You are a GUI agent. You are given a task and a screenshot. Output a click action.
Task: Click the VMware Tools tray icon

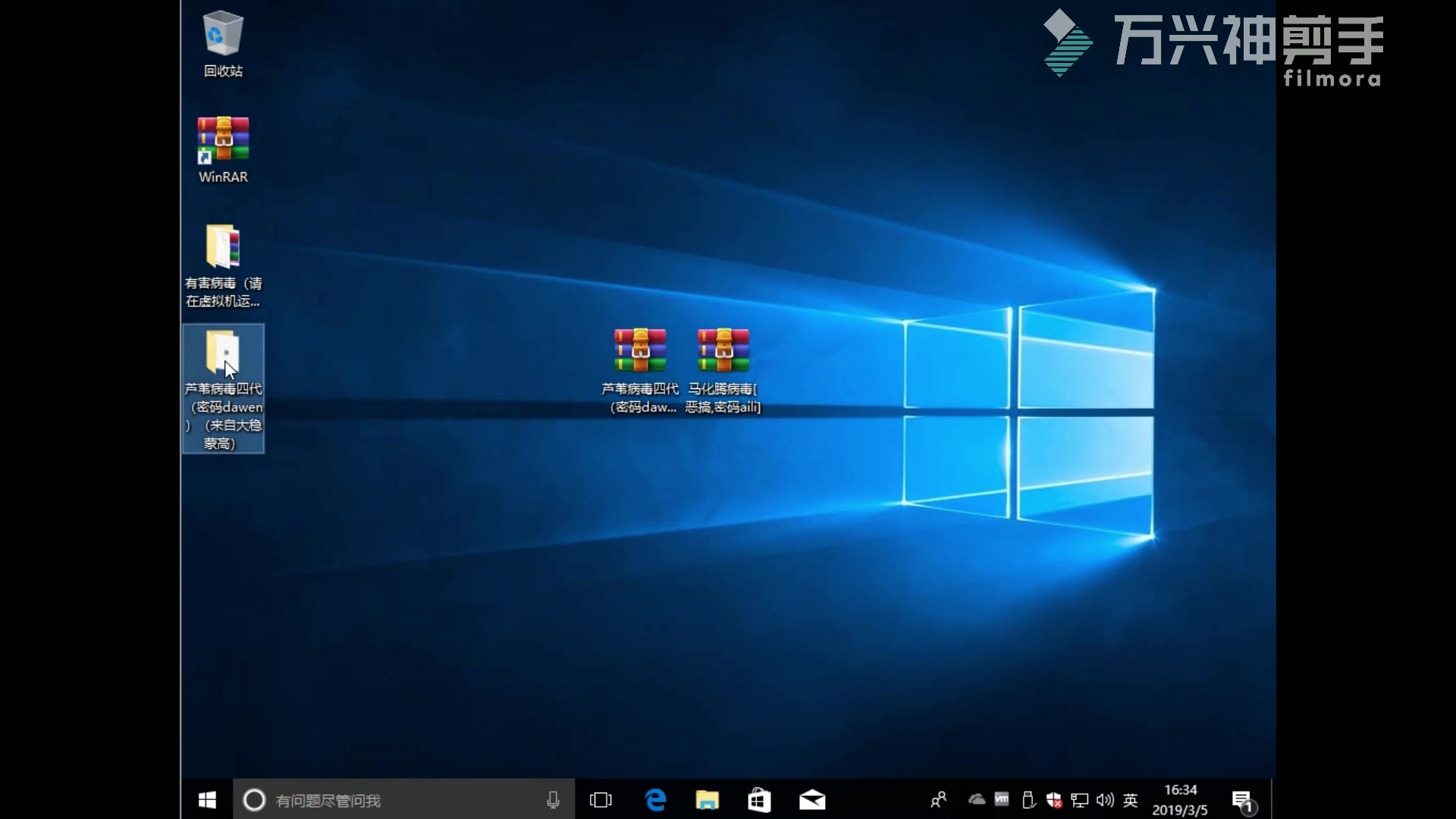1002,799
